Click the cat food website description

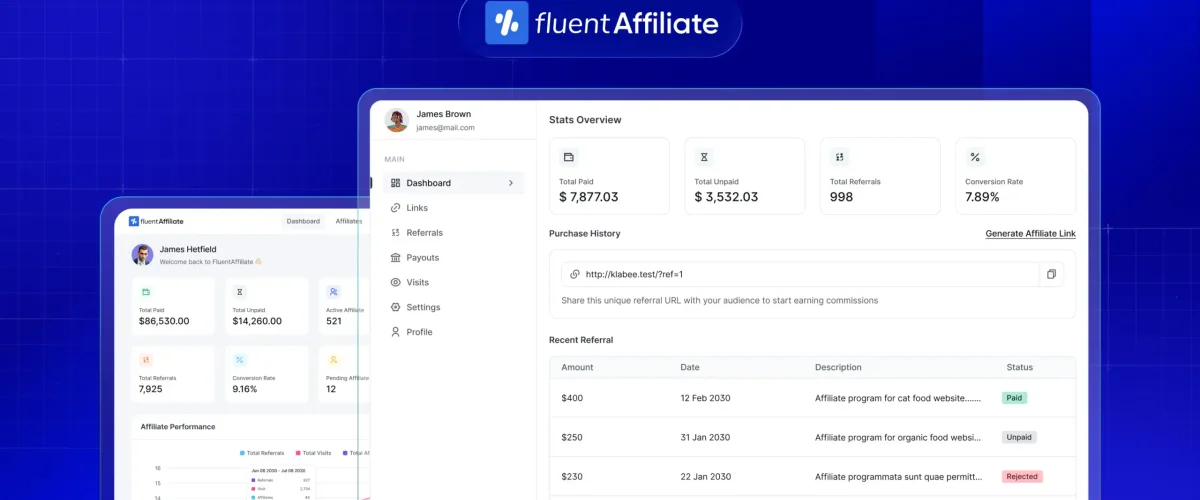898,398
